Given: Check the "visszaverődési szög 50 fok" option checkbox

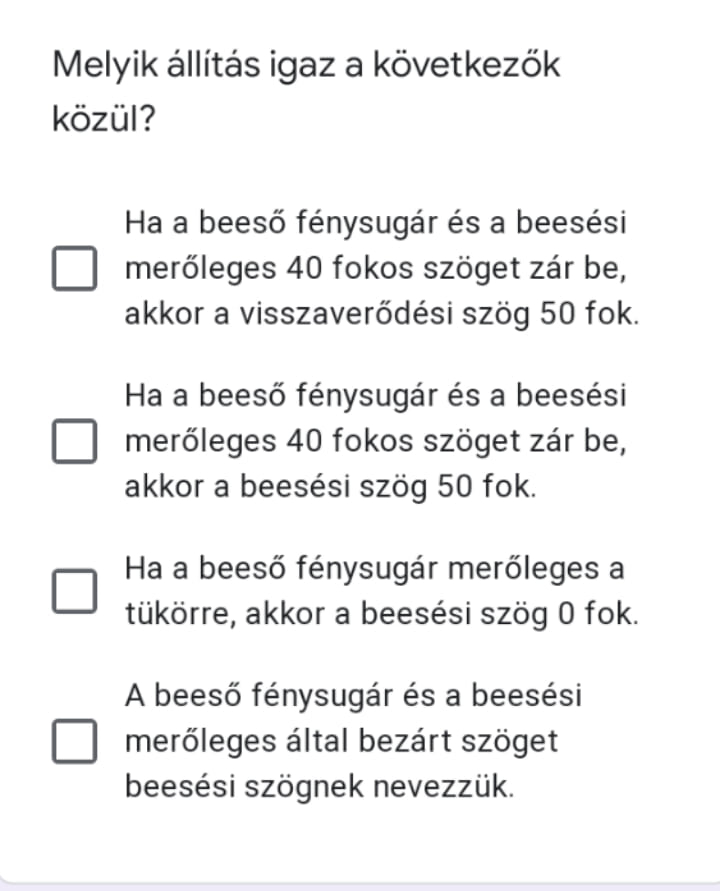Looking at the screenshot, I should pos(74,269).
